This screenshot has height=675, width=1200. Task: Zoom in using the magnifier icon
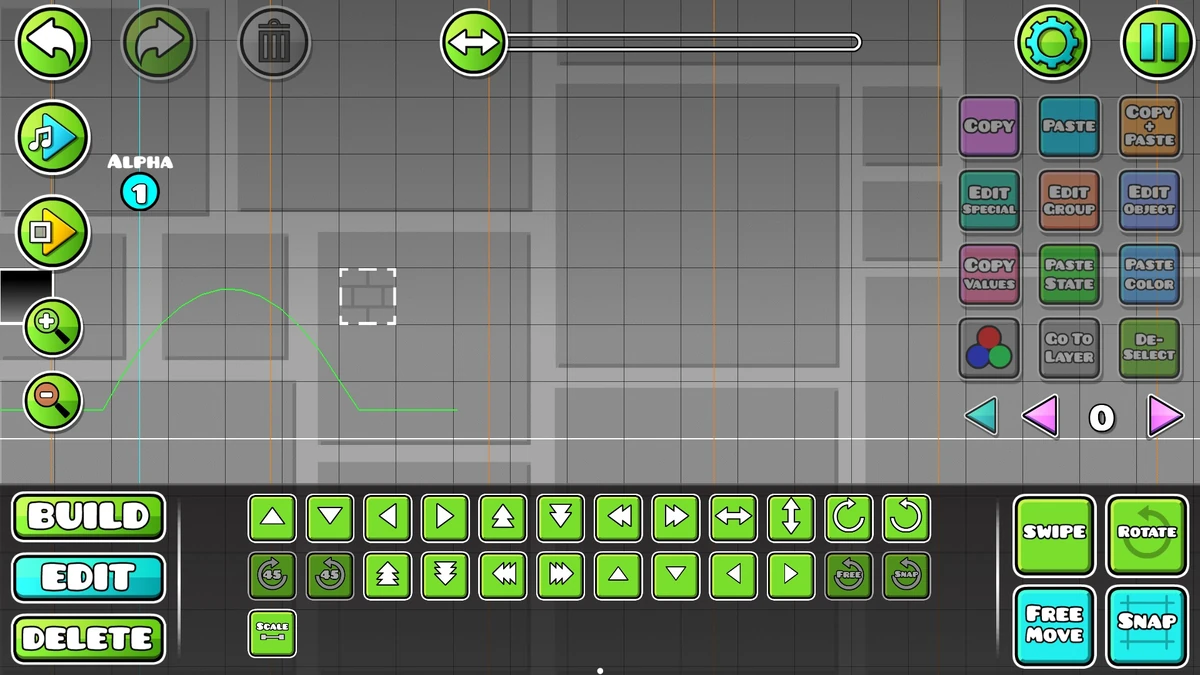(51, 327)
